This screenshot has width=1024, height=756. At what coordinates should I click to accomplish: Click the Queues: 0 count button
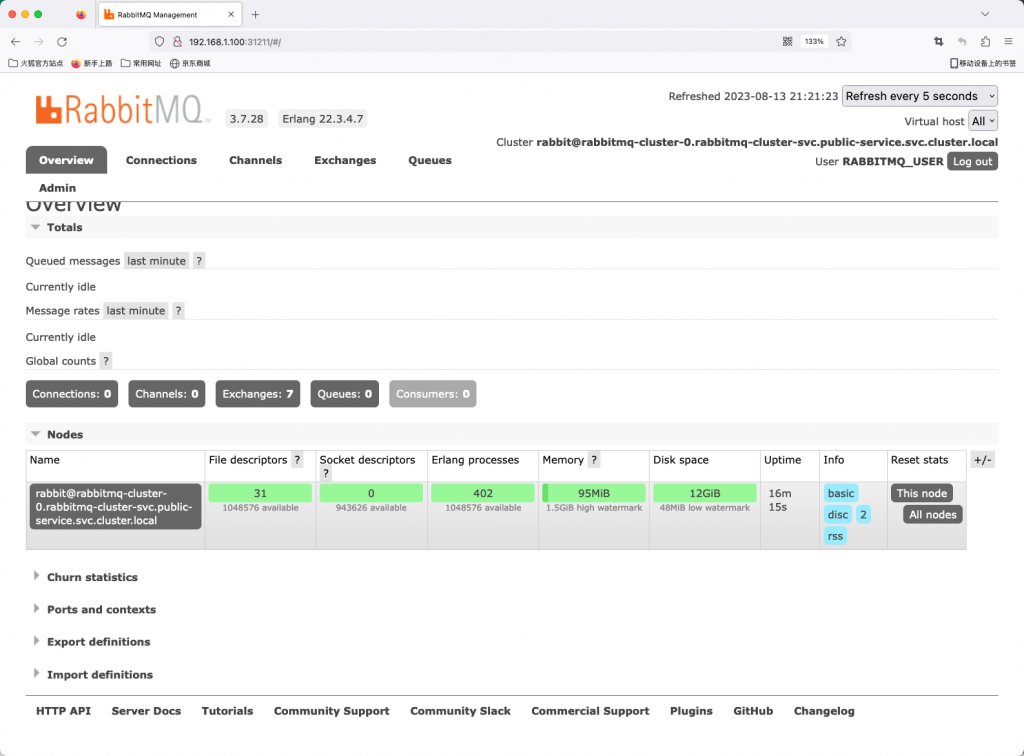pos(344,394)
